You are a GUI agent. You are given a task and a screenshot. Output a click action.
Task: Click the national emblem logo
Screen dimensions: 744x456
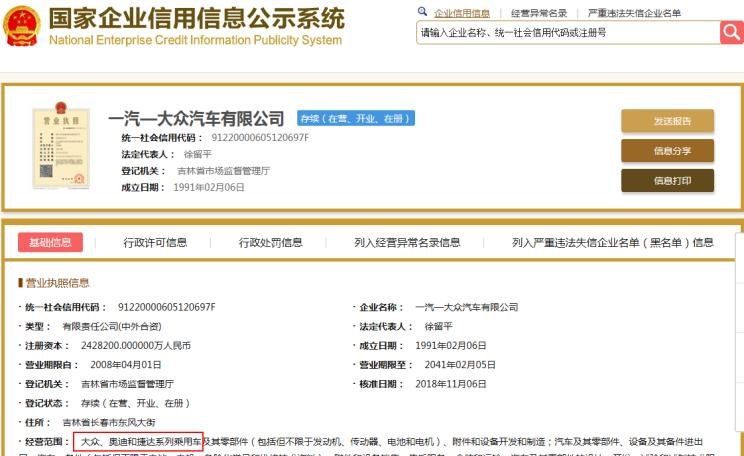click(22, 26)
